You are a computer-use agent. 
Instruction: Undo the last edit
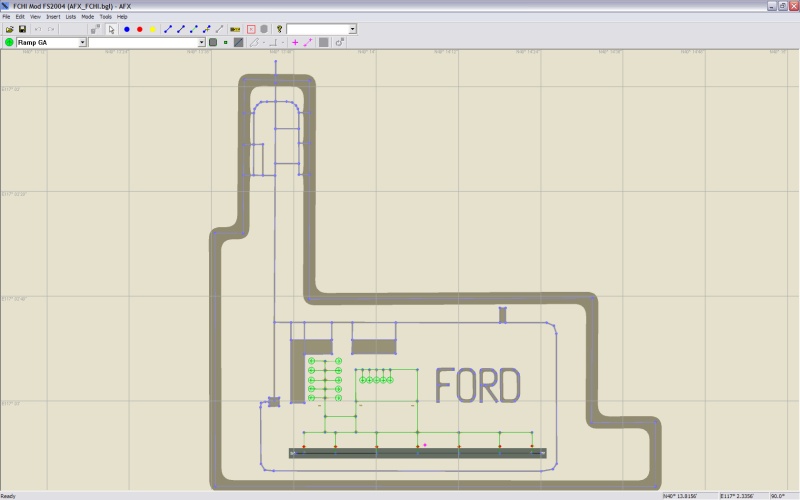[38, 29]
